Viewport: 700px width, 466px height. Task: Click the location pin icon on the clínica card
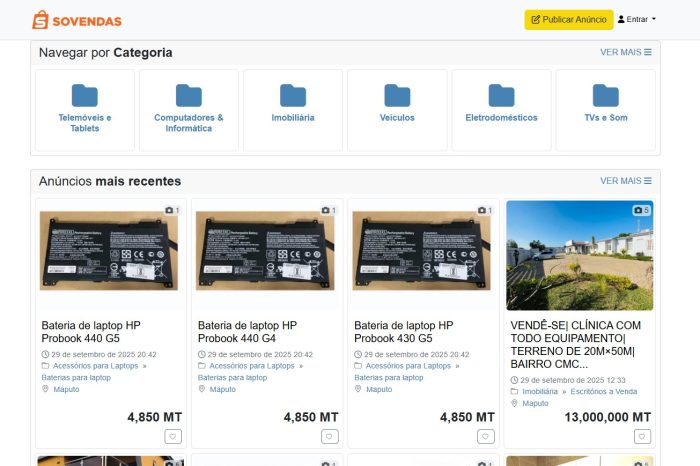(x=514, y=403)
